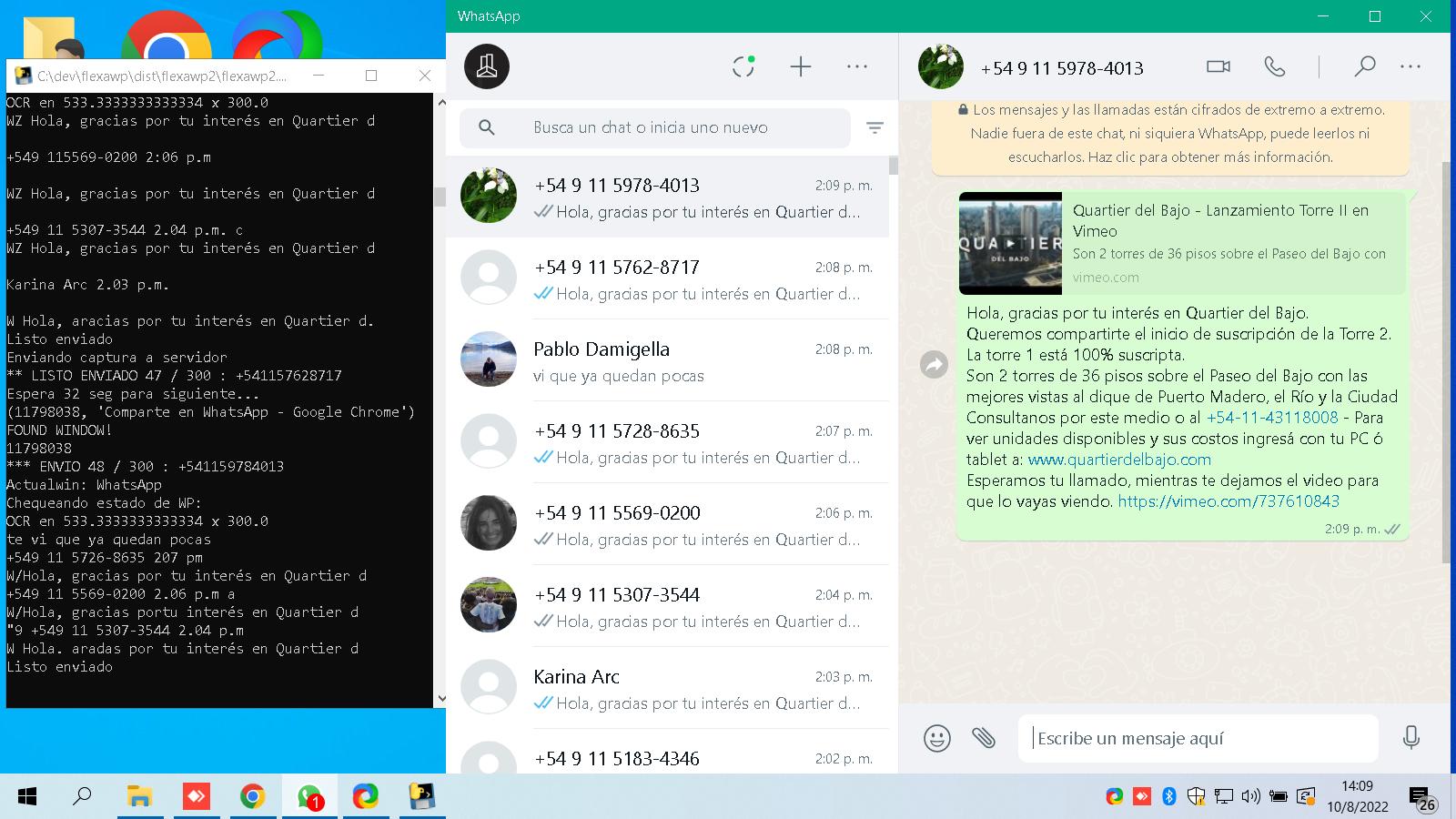Start a video call with this contact
The image size is (1456, 819).
point(1218,66)
